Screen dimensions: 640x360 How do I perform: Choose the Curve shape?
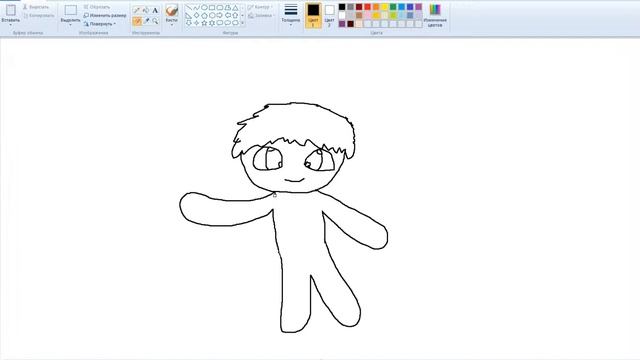pos(196,8)
